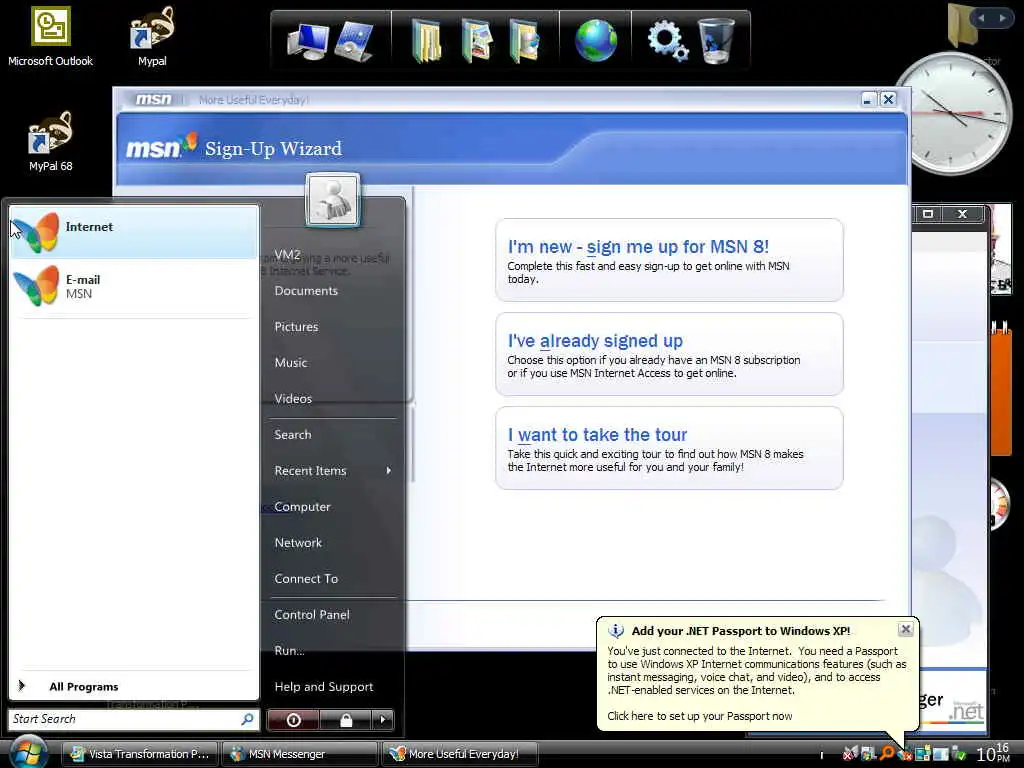This screenshot has height=768, width=1024.
Task: Open the Computer icon in the top dock
Action: 307,40
